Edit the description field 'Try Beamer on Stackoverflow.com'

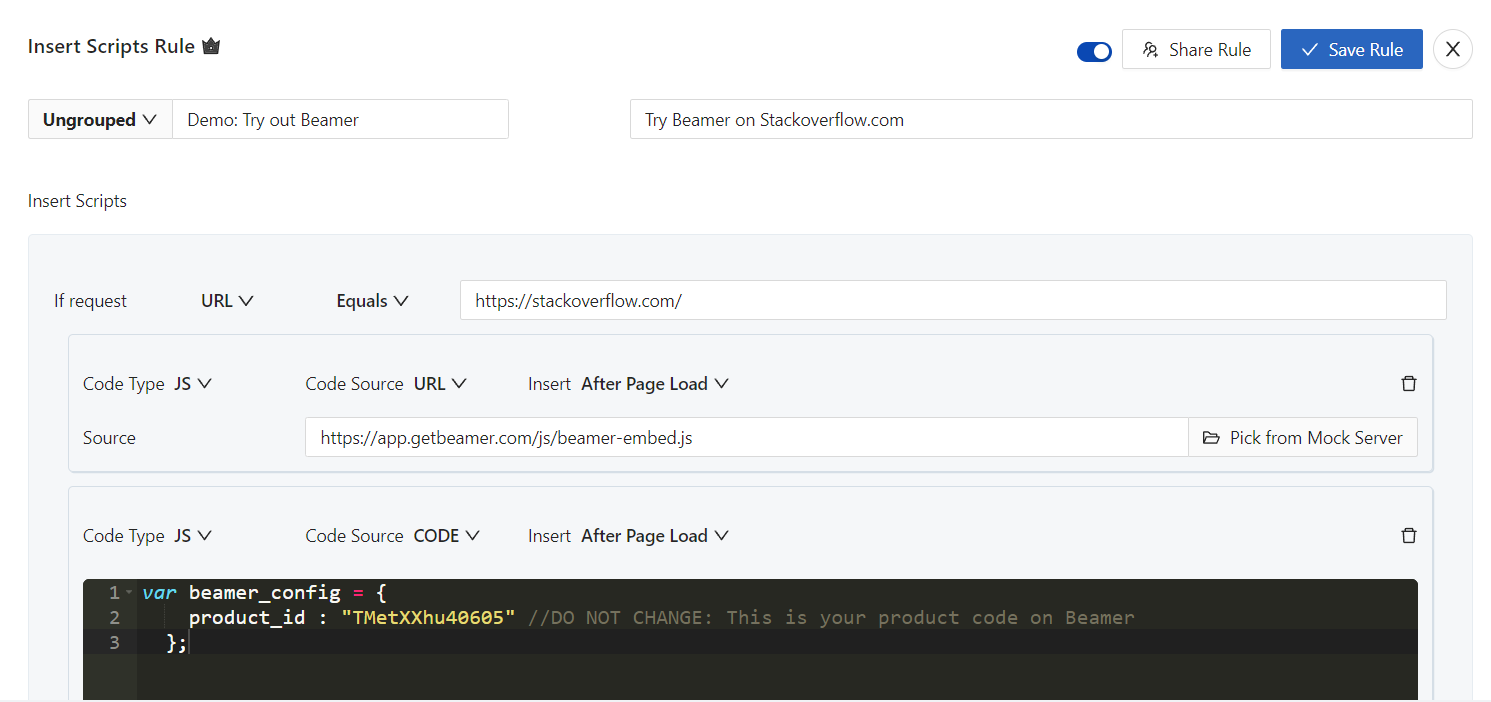tap(1051, 119)
